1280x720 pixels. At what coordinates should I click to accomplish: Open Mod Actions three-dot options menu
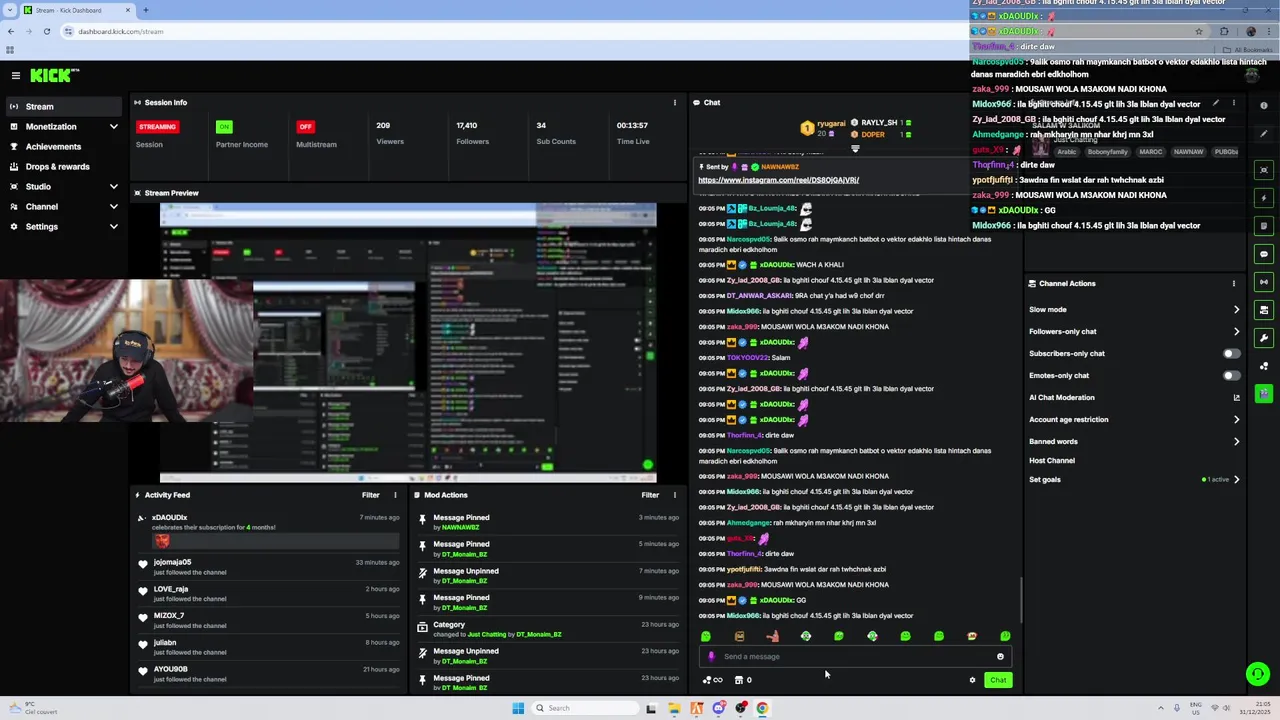[674, 495]
